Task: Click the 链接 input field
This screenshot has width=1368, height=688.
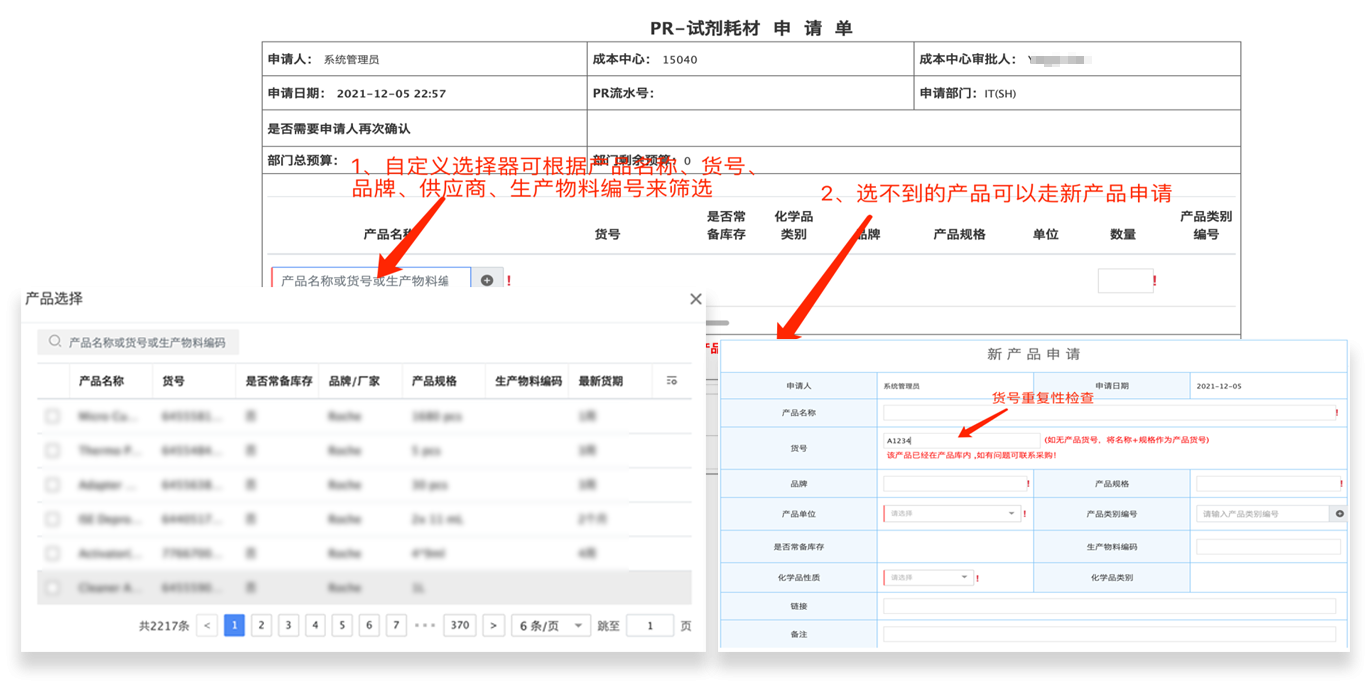Action: click(1110, 606)
